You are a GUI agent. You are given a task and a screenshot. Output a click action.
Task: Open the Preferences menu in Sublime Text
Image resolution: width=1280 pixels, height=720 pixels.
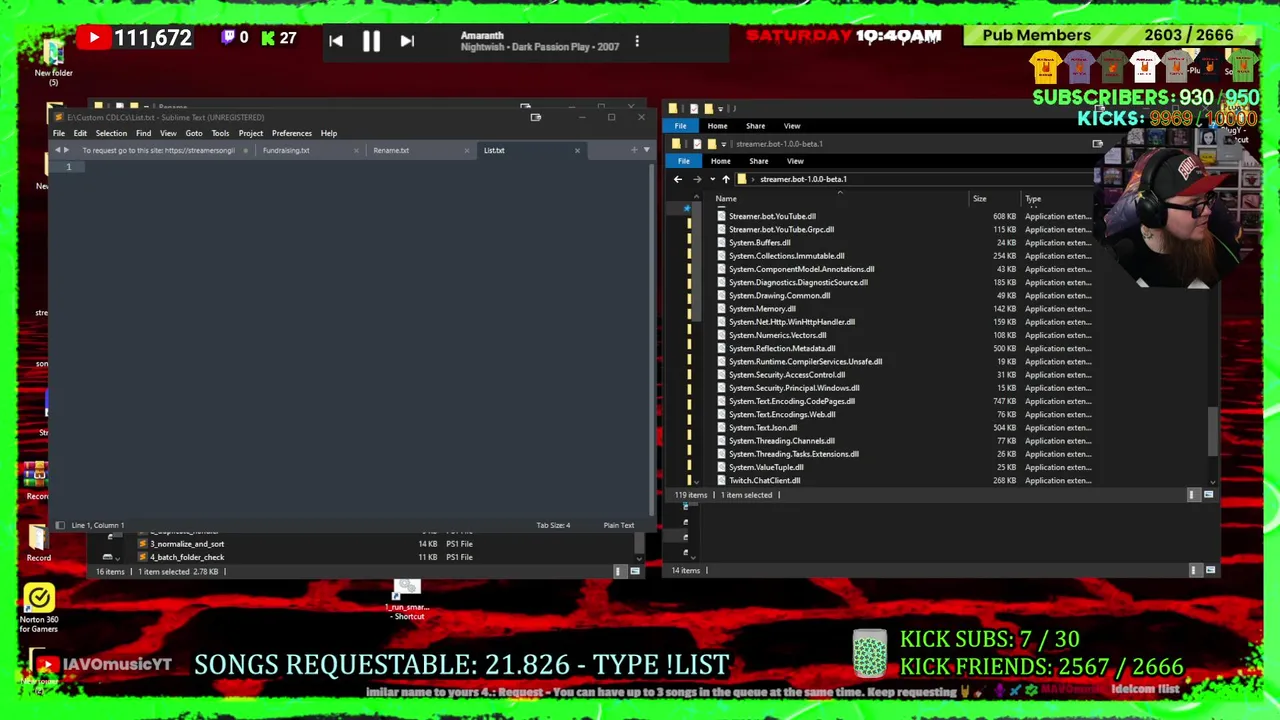292,133
